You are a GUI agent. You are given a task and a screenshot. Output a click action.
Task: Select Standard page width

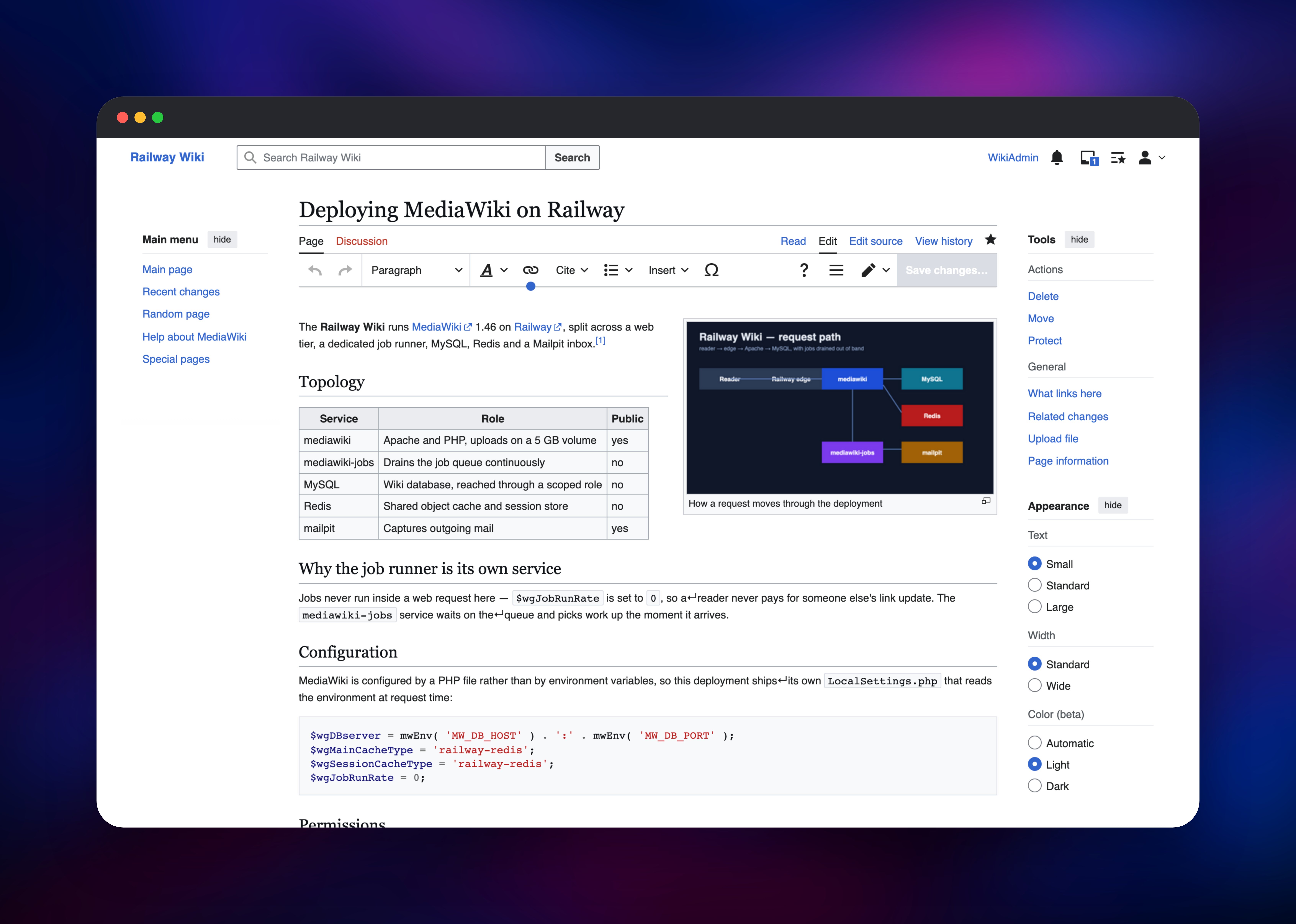pyautogui.click(x=1035, y=664)
